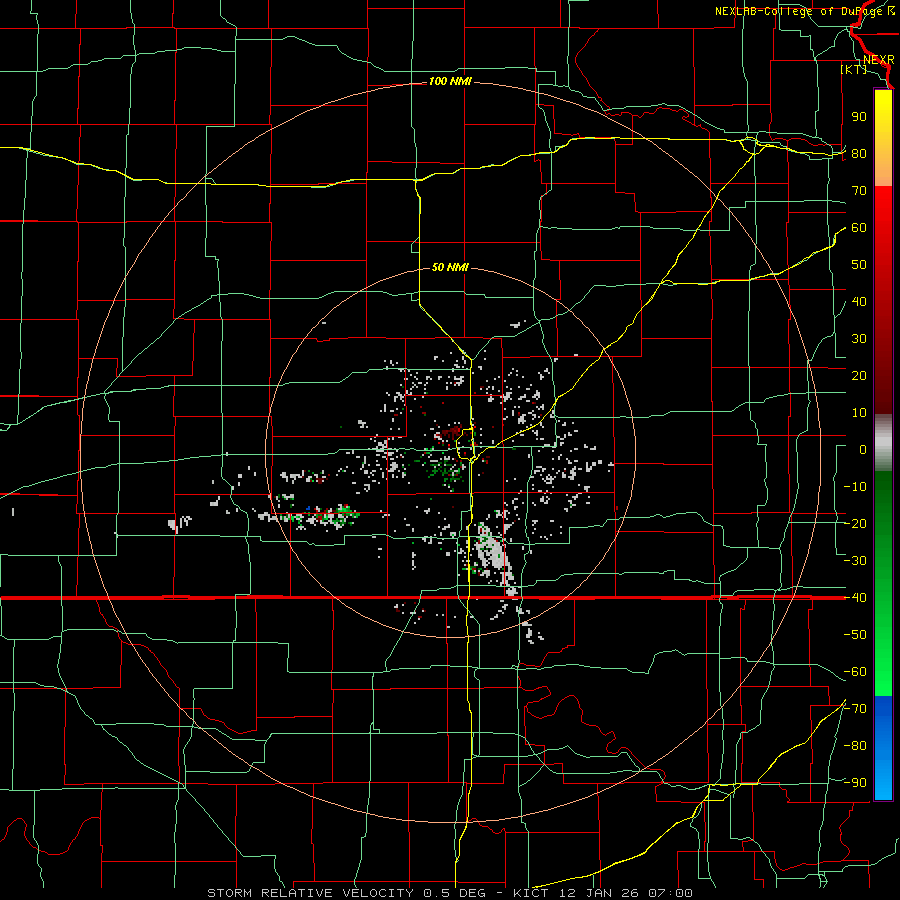Click the KT units label above scale
Screen dimensions: 900x900
click(x=854, y=69)
